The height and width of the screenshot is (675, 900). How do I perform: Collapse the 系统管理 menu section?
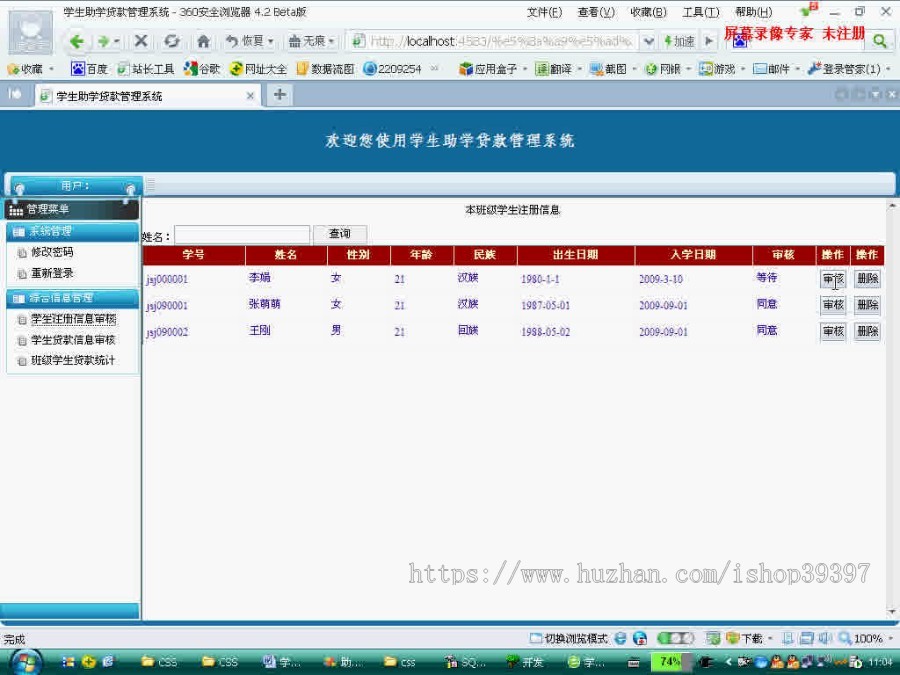72,231
